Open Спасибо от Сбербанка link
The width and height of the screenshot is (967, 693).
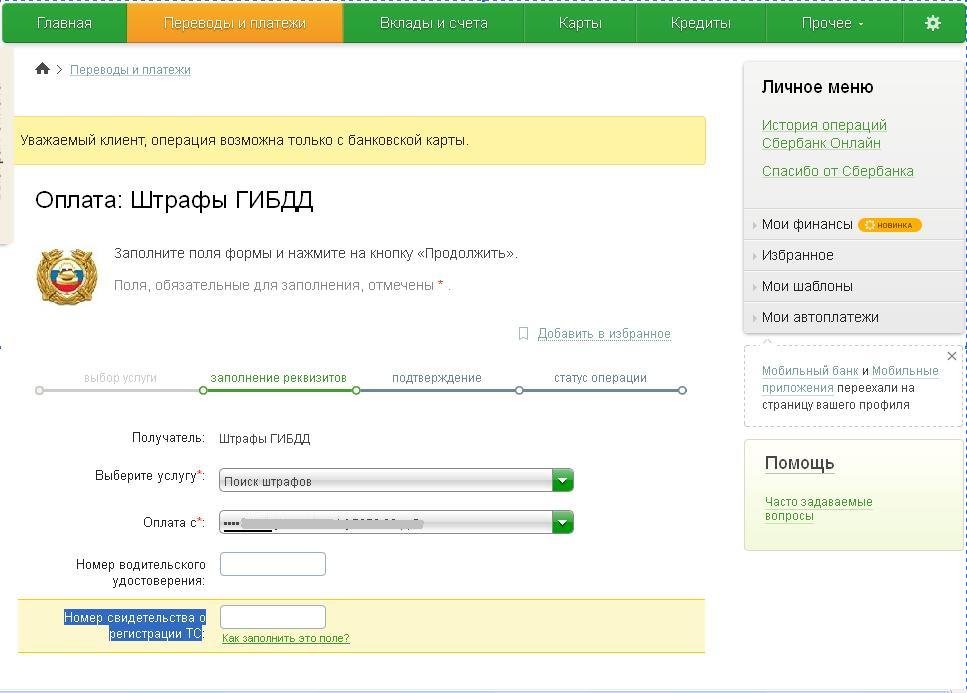pyautogui.click(x=837, y=171)
